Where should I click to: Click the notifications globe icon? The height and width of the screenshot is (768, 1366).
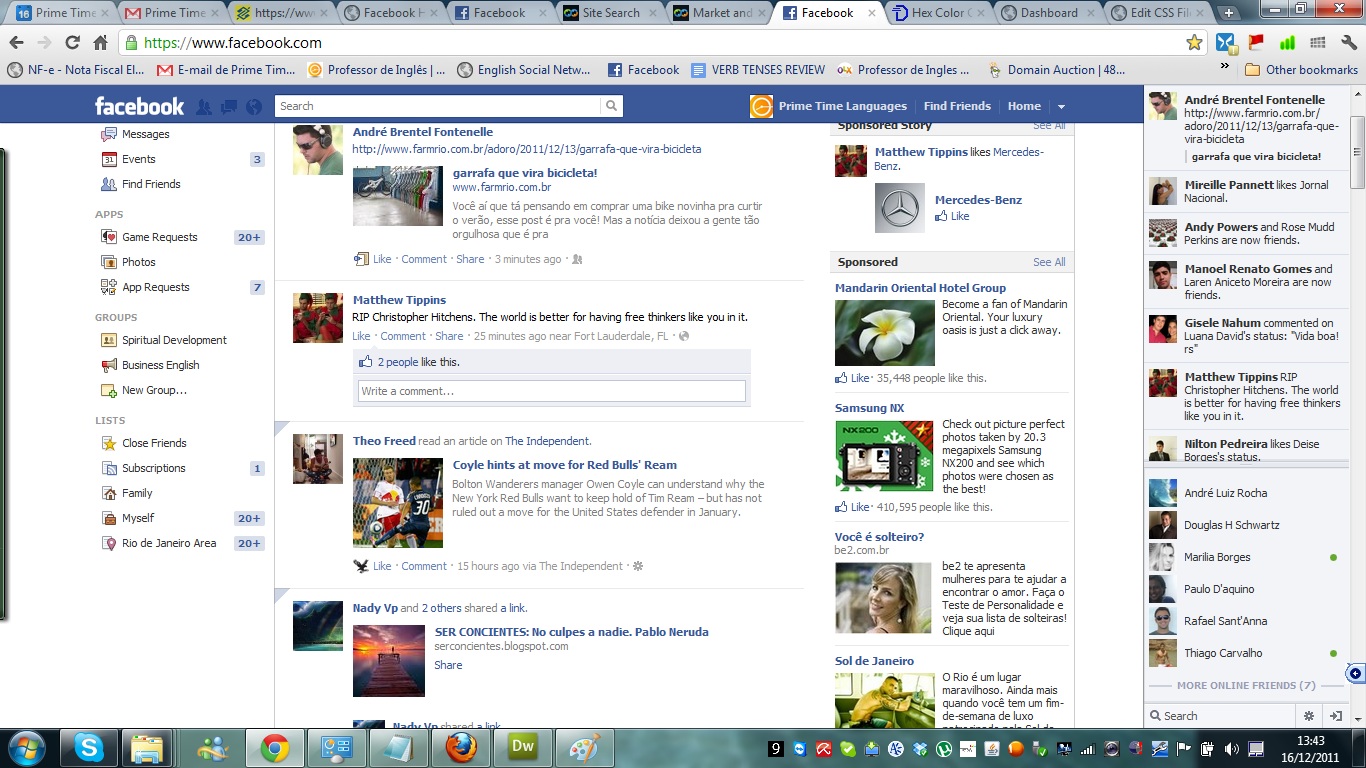[254, 107]
